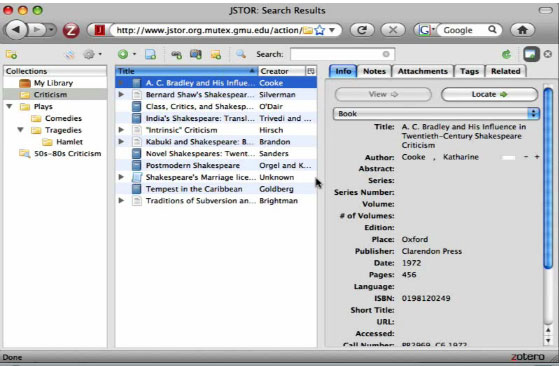This screenshot has height=366, width=559.
Task: Sort items by the Title column header
Action: click(x=186, y=71)
